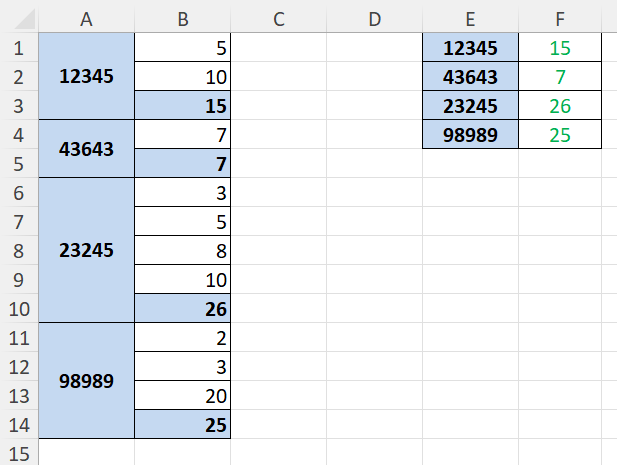Screen dimensions: 617x465
Task: Click green value 15 in cell F1
Action: (x=560, y=47)
